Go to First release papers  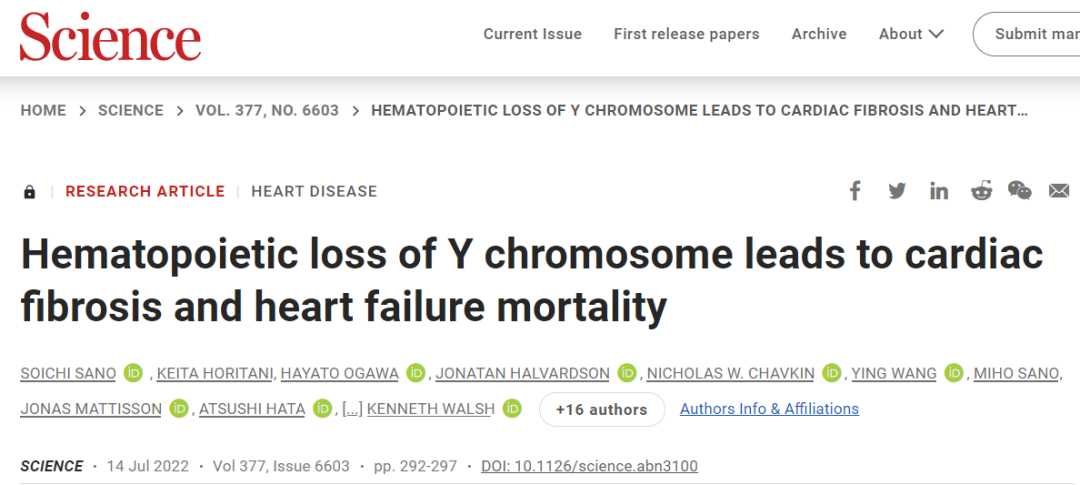click(x=687, y=34)
